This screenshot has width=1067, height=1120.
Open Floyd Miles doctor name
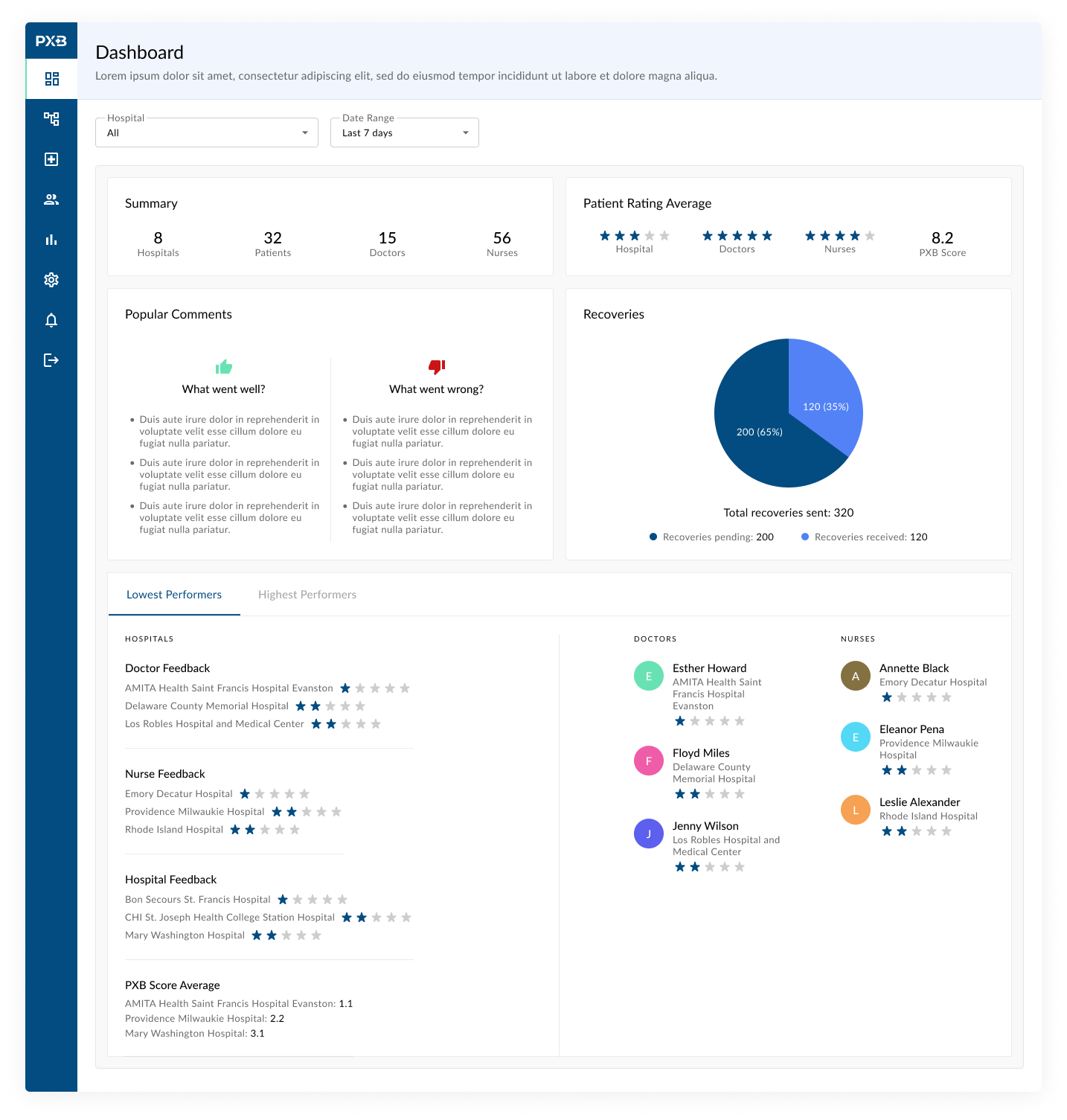click(x=701, y=753)
